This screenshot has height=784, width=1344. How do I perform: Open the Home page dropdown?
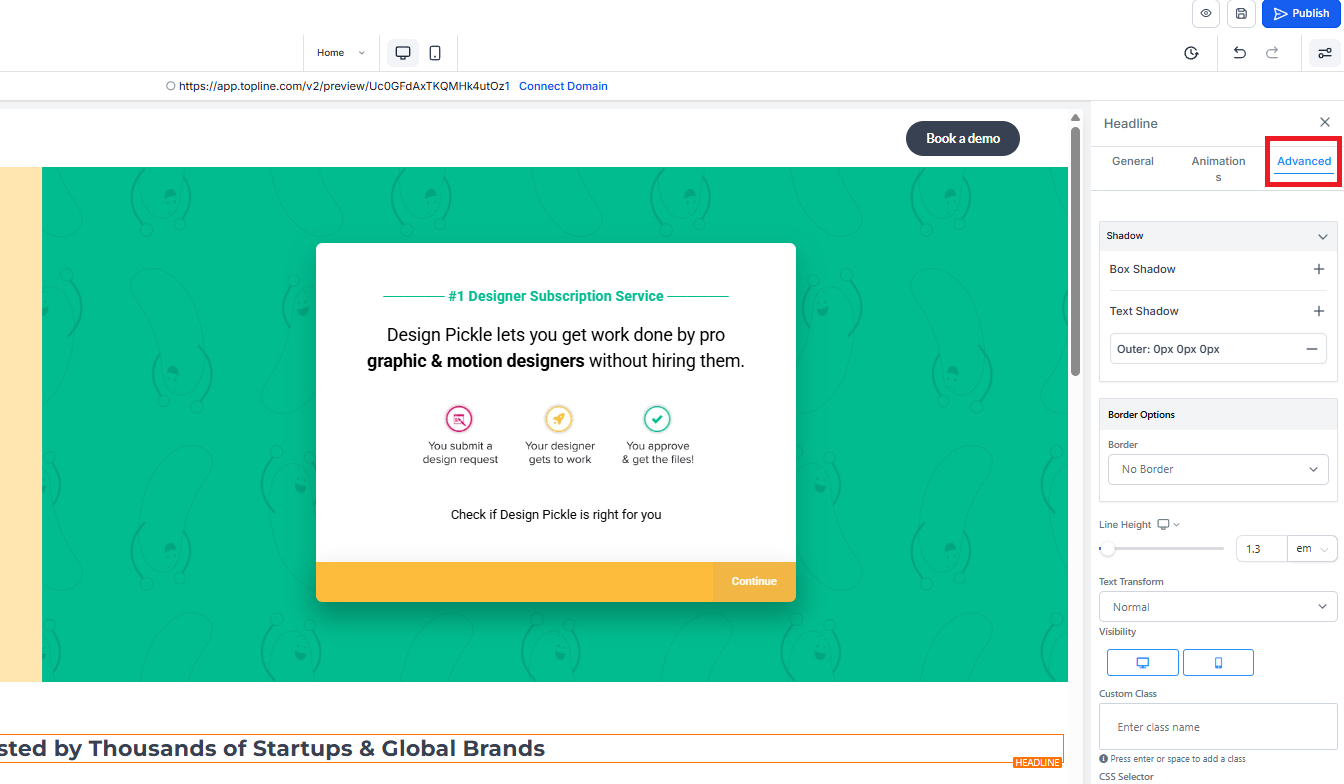tap(341, 53)
